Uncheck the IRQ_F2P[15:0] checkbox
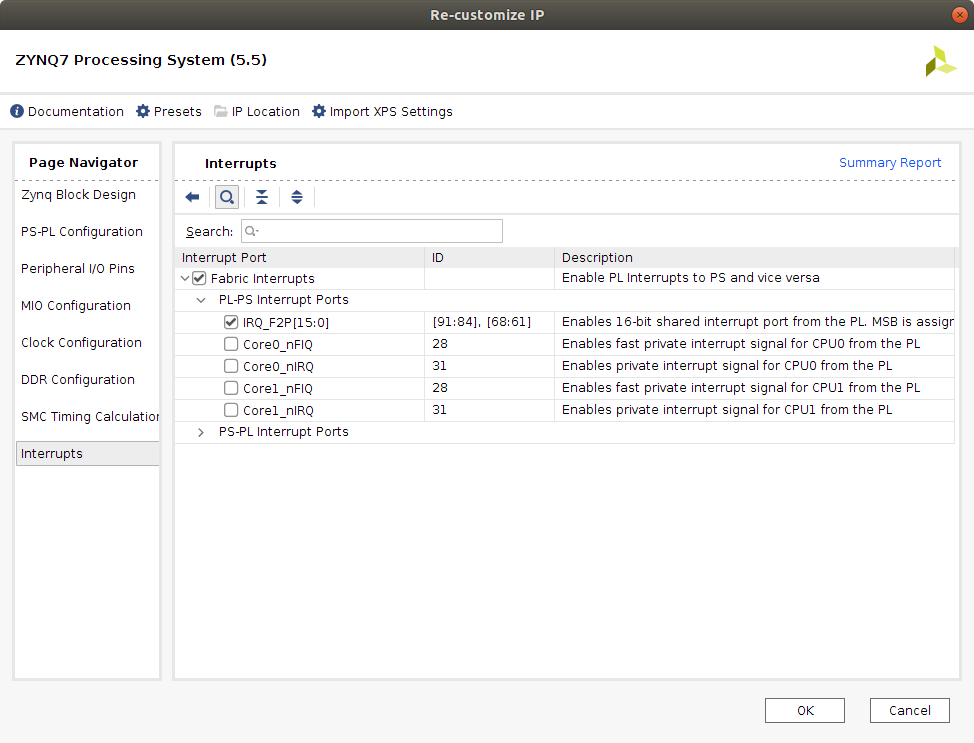The height and width of the screenshot is (743, 974). pyautogui.click(x=230, y=322)
